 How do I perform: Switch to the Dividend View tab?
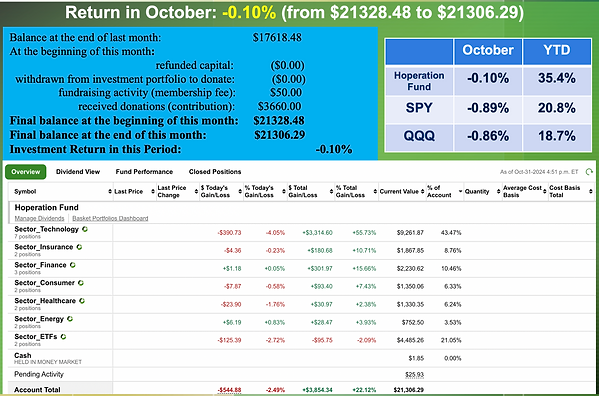78,172
